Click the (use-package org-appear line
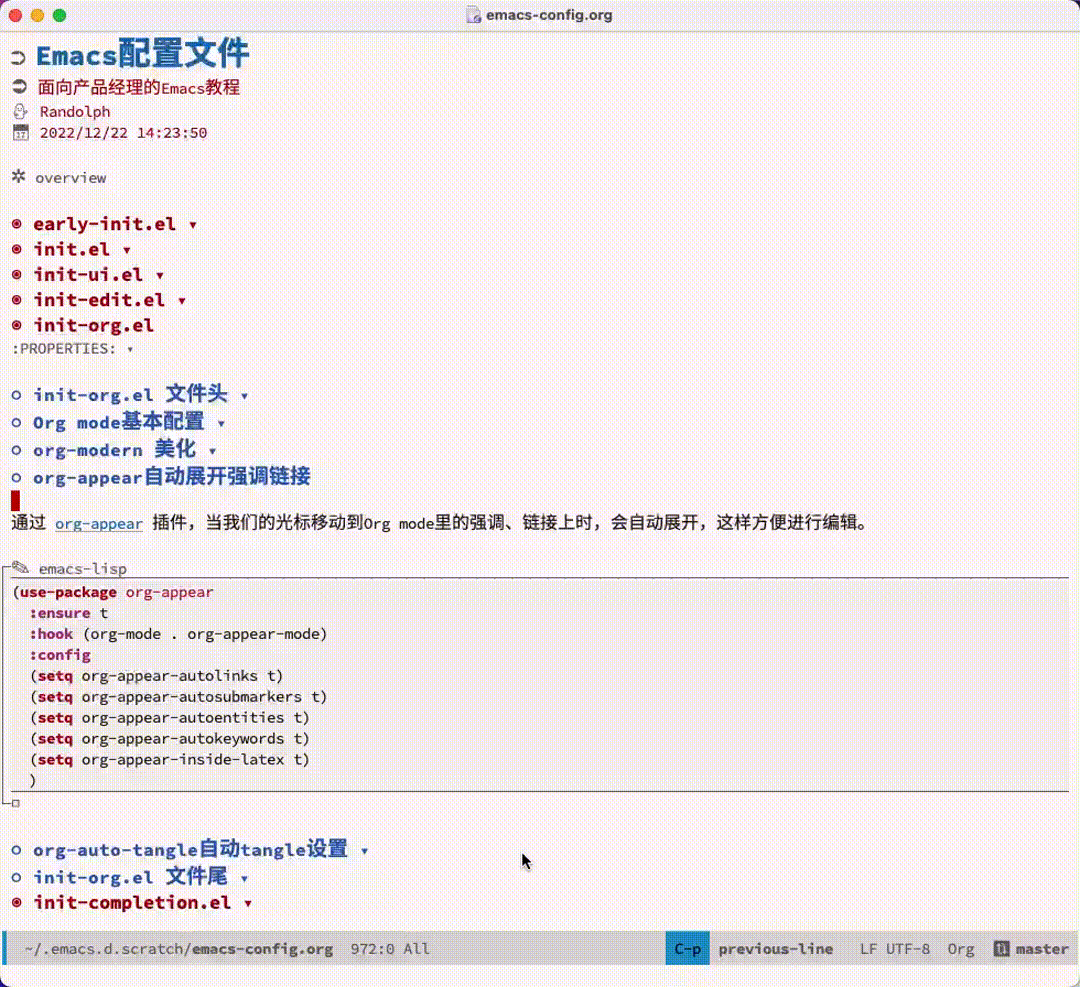Image resolution: width=1080 pixels, height=987 pixels. (113, 592)
